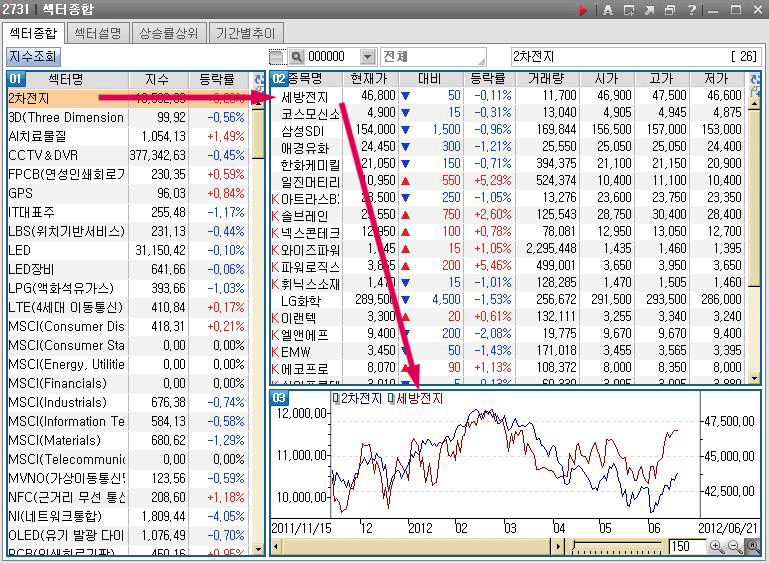Refresh the sector list panel 01
The width and height of the screenshot is (769, 563).
[258, 79]
